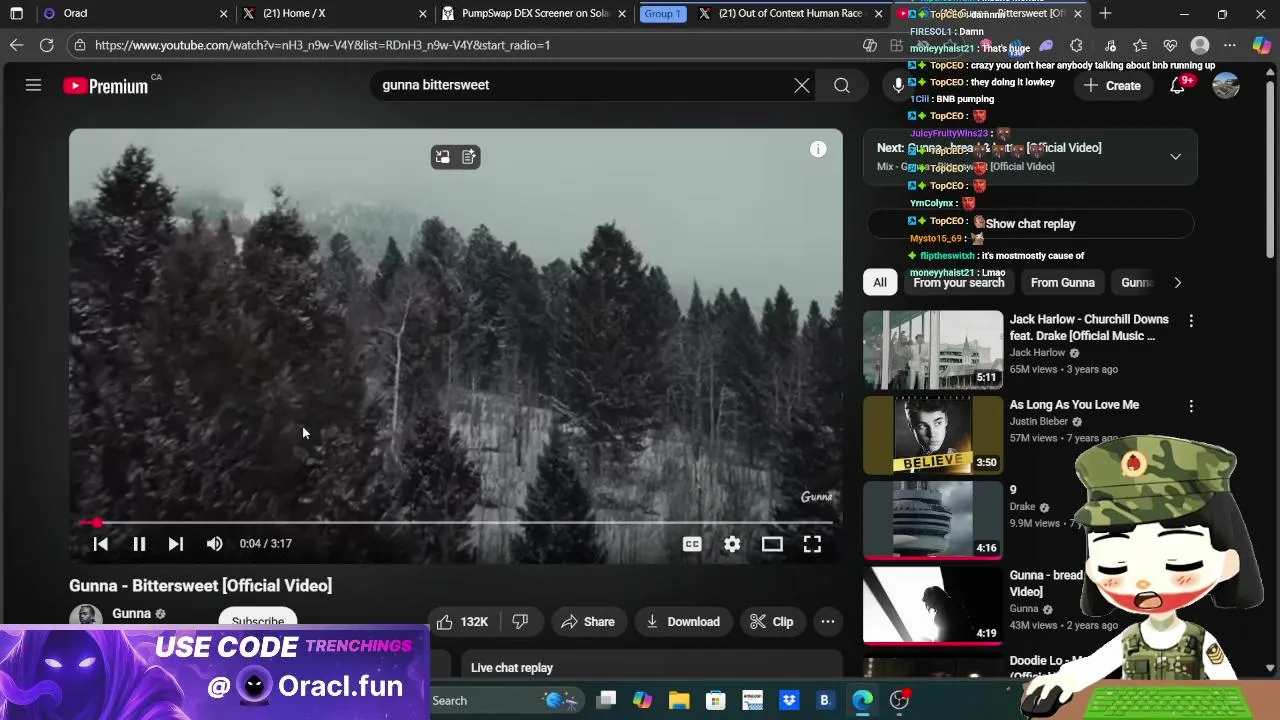Open Dropbox from the taskbar

click(x=788, y=701)
